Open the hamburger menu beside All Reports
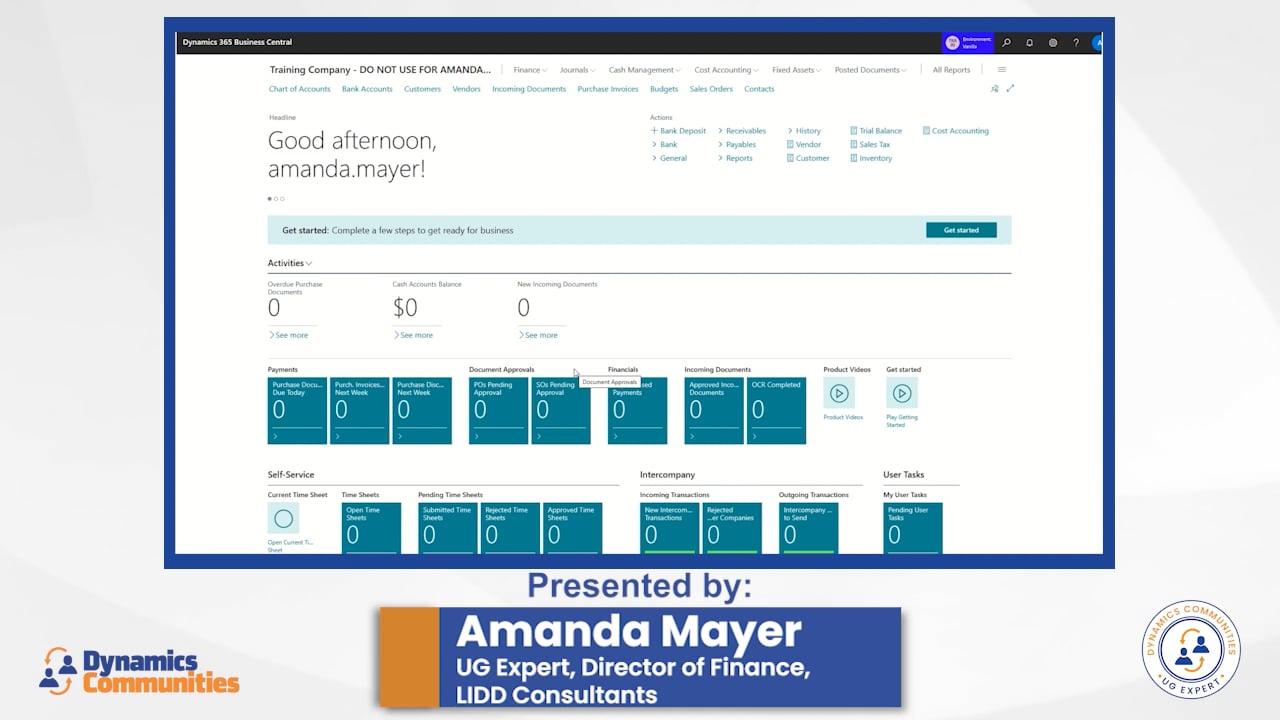This screenshot has width=1280, height=720. (1002, 70)
